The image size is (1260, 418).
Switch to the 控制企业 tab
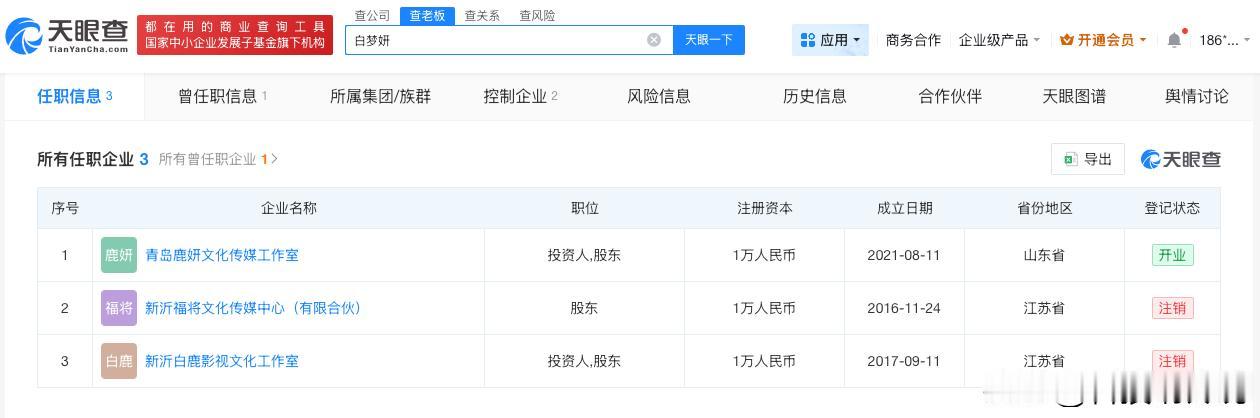click(x=520, y=96)
